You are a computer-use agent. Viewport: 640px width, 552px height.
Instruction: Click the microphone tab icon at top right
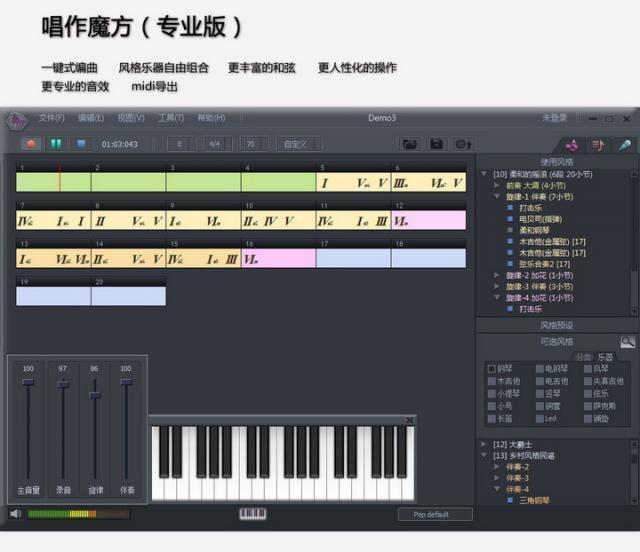coord(624,144)
